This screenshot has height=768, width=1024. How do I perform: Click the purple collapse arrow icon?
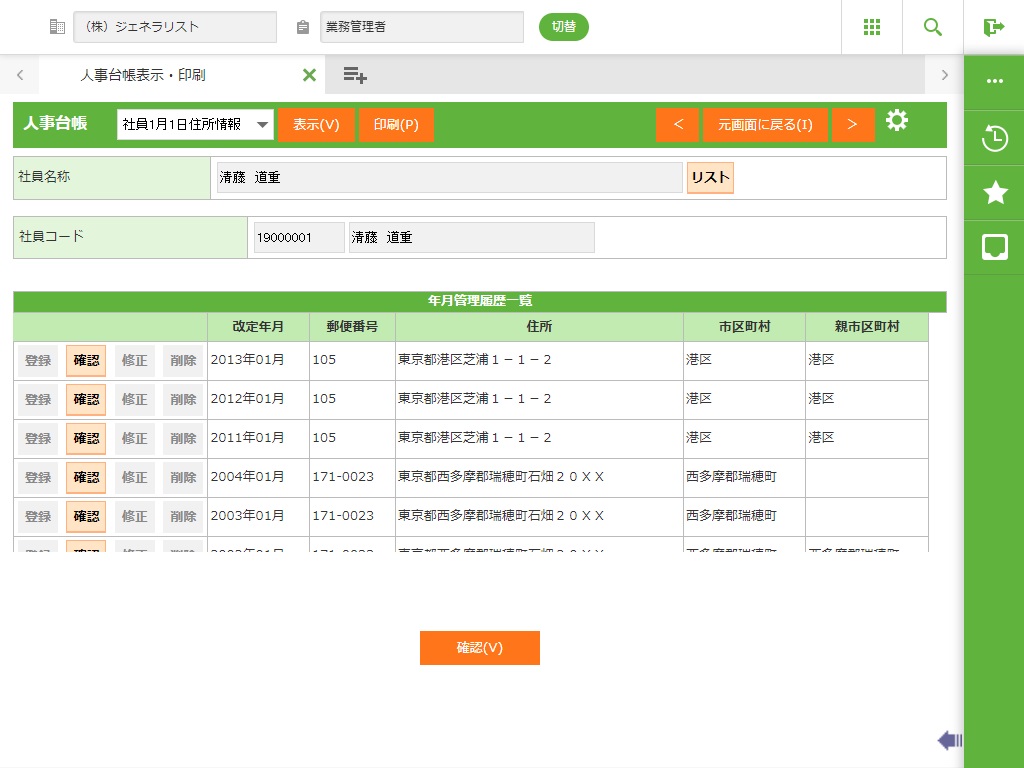point(949,740)
